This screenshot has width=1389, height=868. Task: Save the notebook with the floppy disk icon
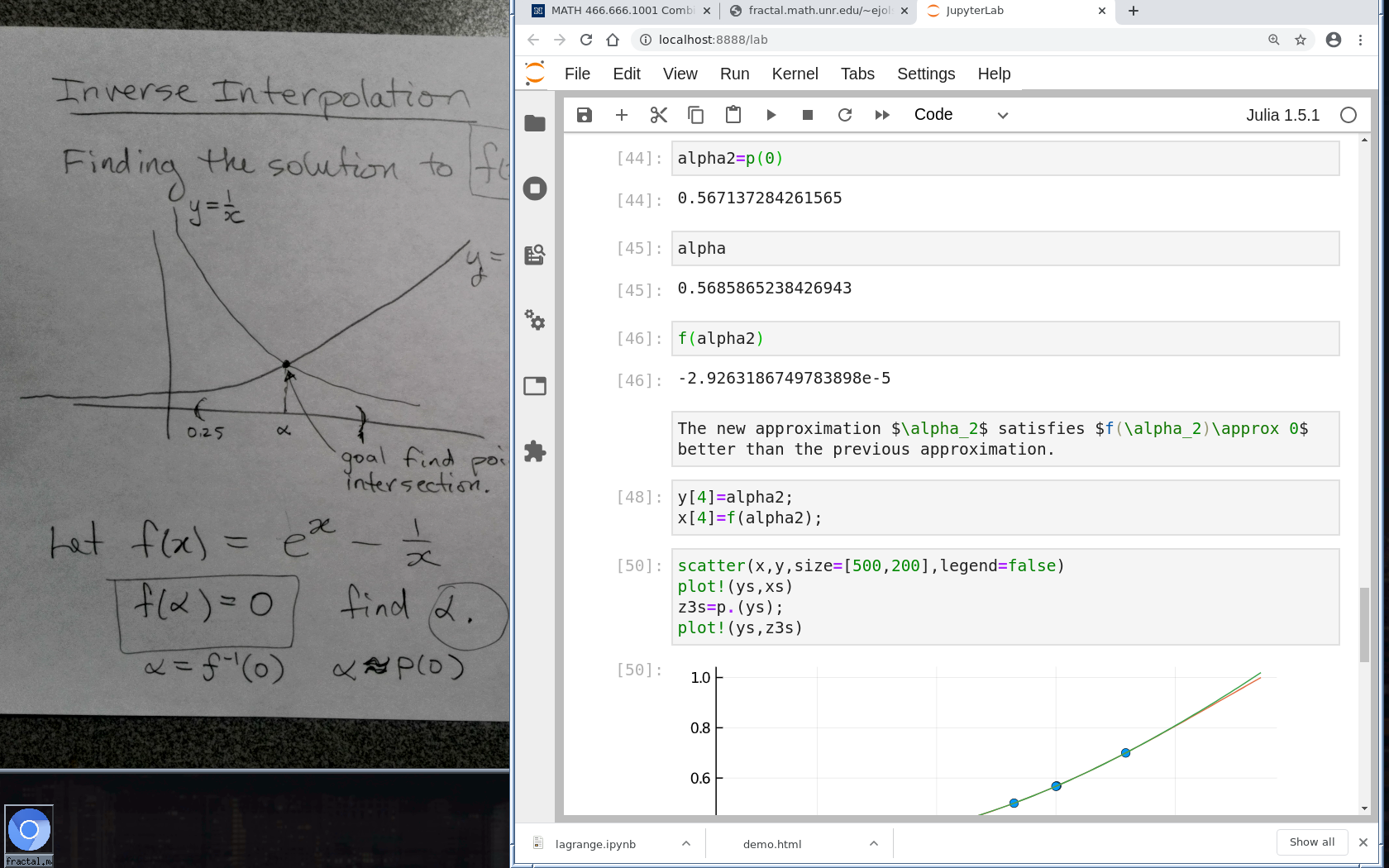585,115
